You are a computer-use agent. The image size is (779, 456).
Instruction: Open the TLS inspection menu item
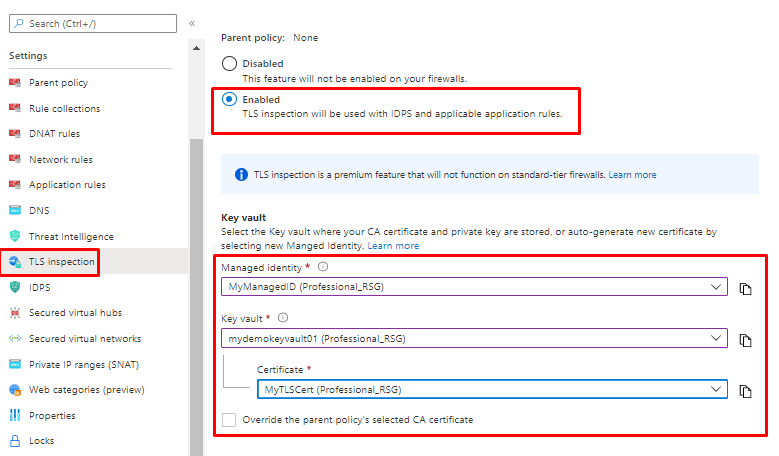pos(62,262)
